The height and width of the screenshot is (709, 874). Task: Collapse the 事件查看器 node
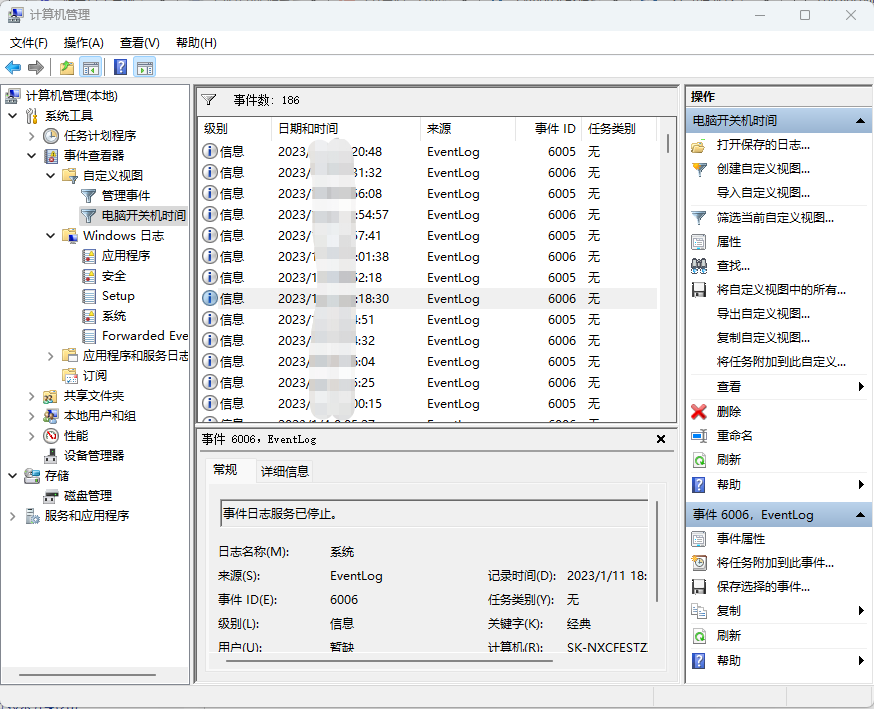[x=32, y=156]
